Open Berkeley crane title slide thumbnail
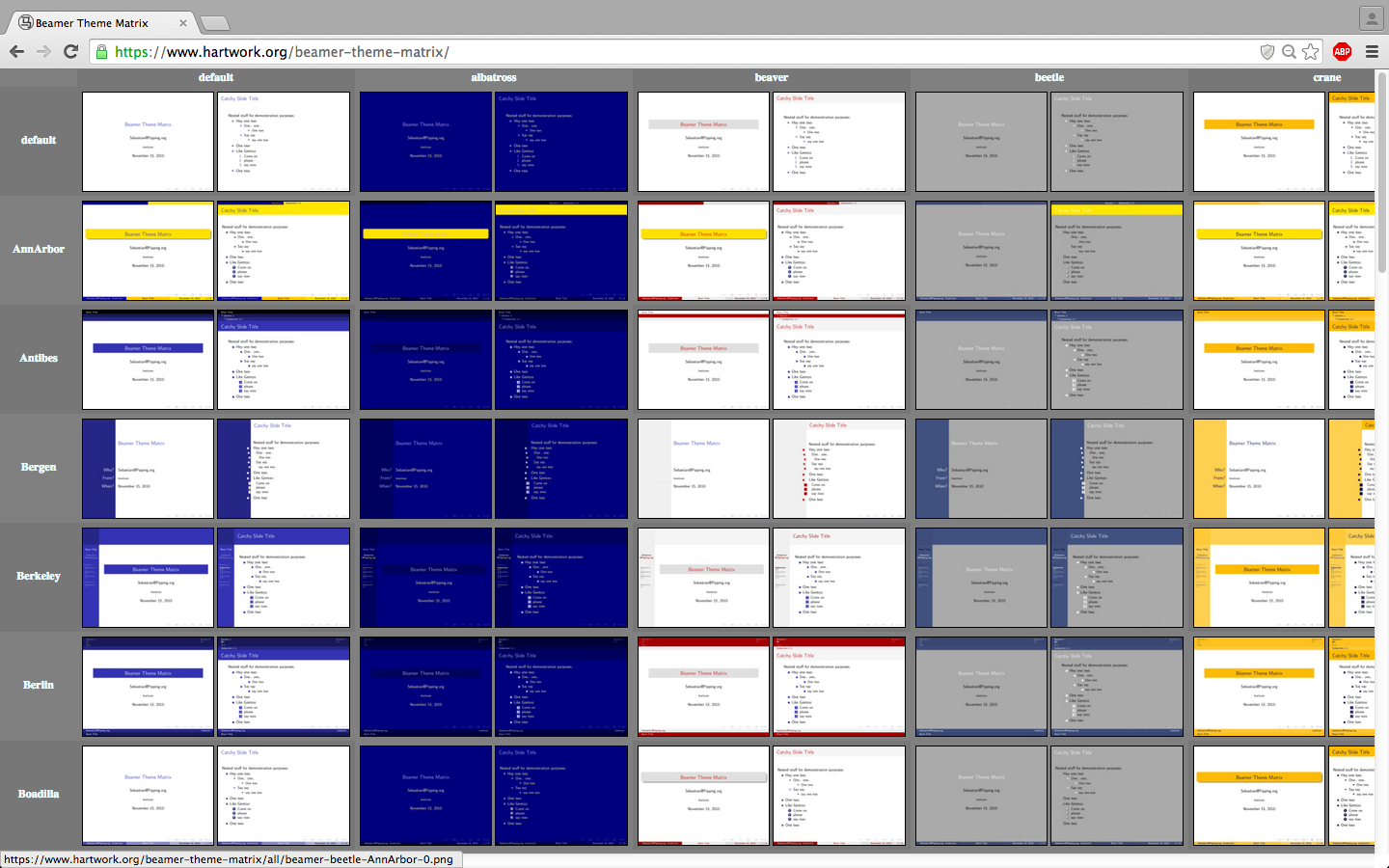 point(1259,578)
